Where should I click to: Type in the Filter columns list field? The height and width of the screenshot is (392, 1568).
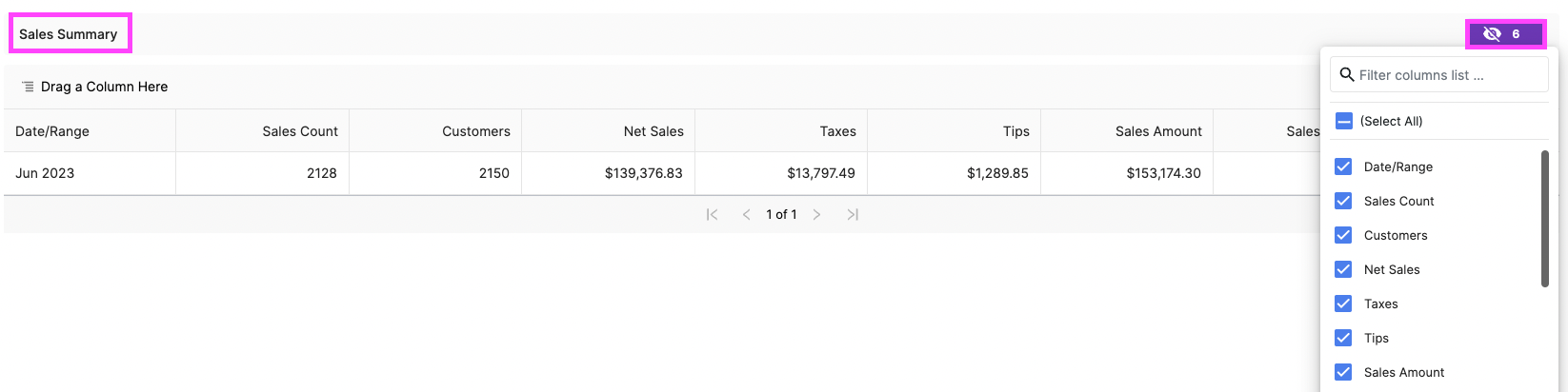[1448, 75]
